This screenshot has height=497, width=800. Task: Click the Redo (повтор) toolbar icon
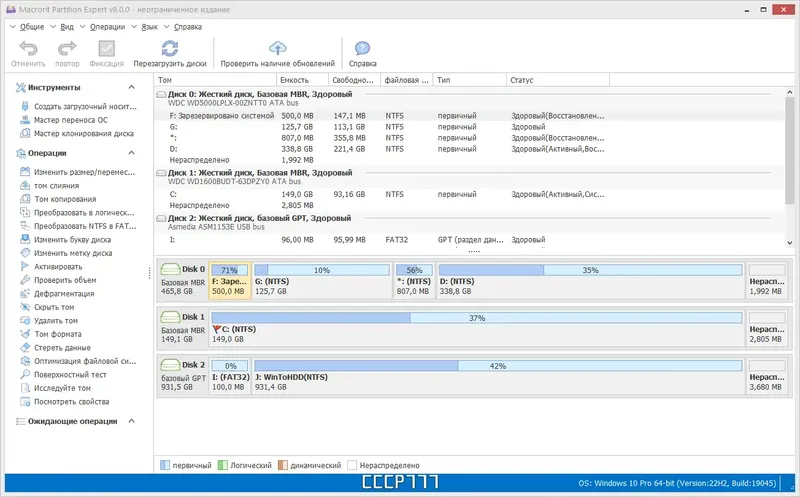coord(67,49)
